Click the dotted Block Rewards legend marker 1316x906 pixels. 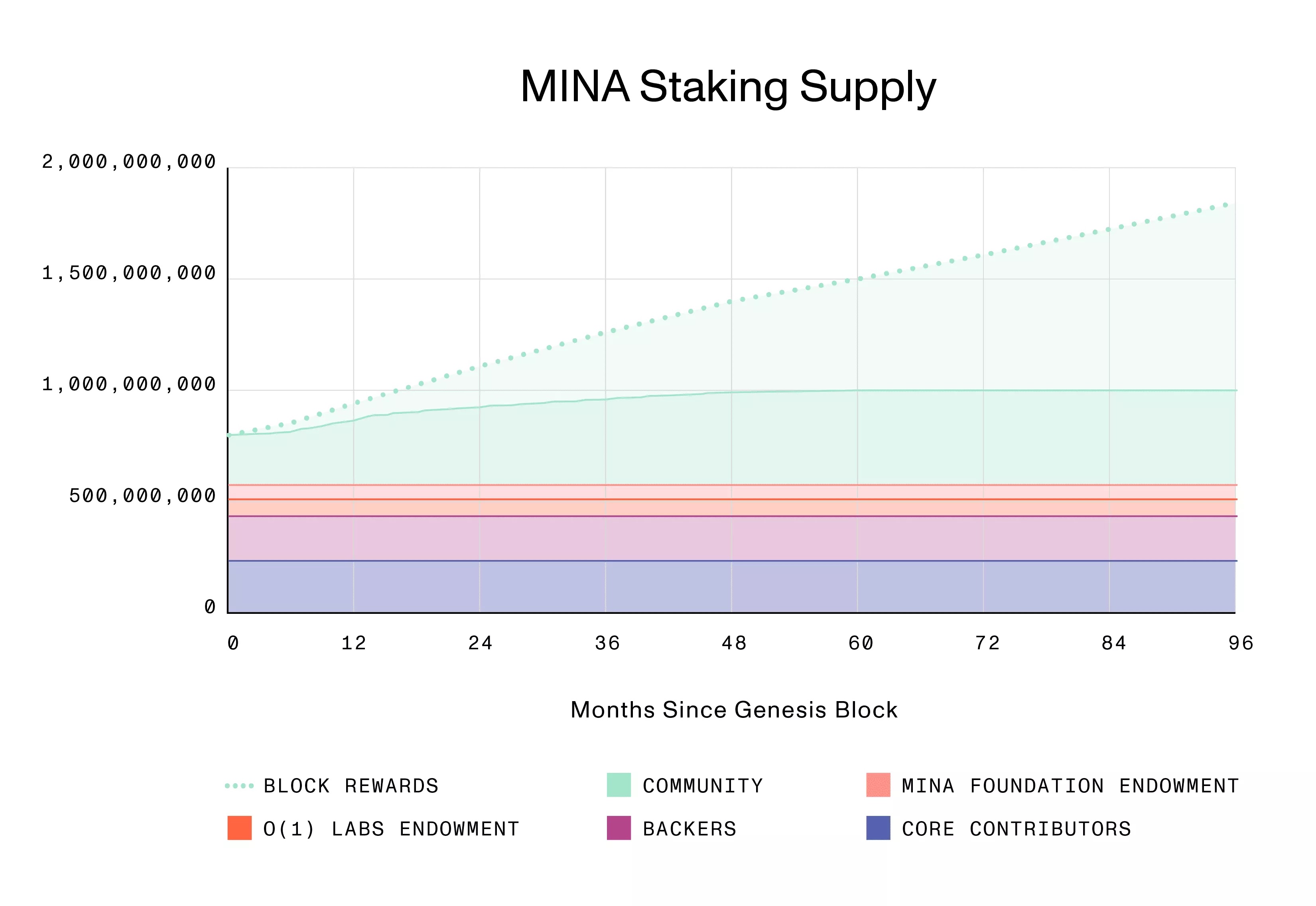pyautogui.click(x=239, y=786)
